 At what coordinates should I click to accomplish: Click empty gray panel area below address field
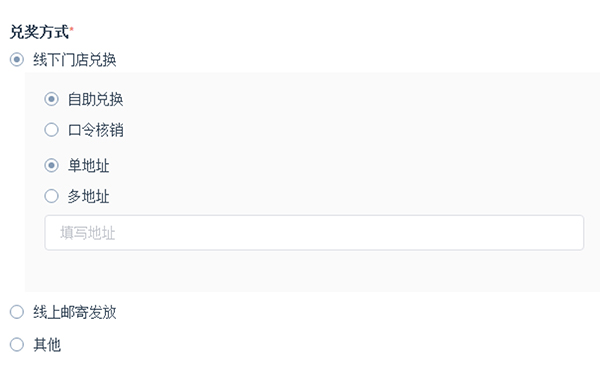(312, 271)
